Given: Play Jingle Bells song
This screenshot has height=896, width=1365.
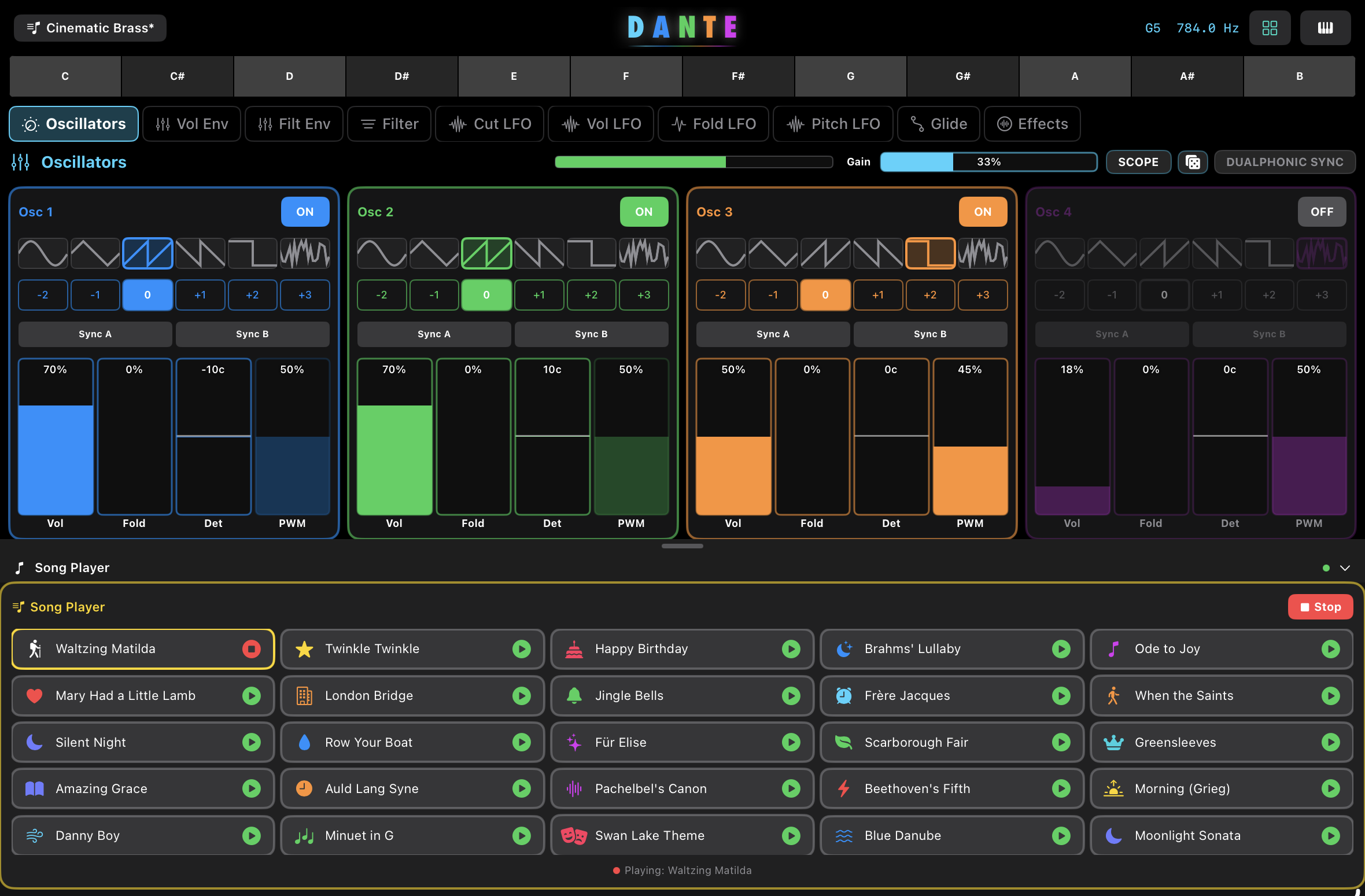Looking at the screenshot, I should pos(791,696).
